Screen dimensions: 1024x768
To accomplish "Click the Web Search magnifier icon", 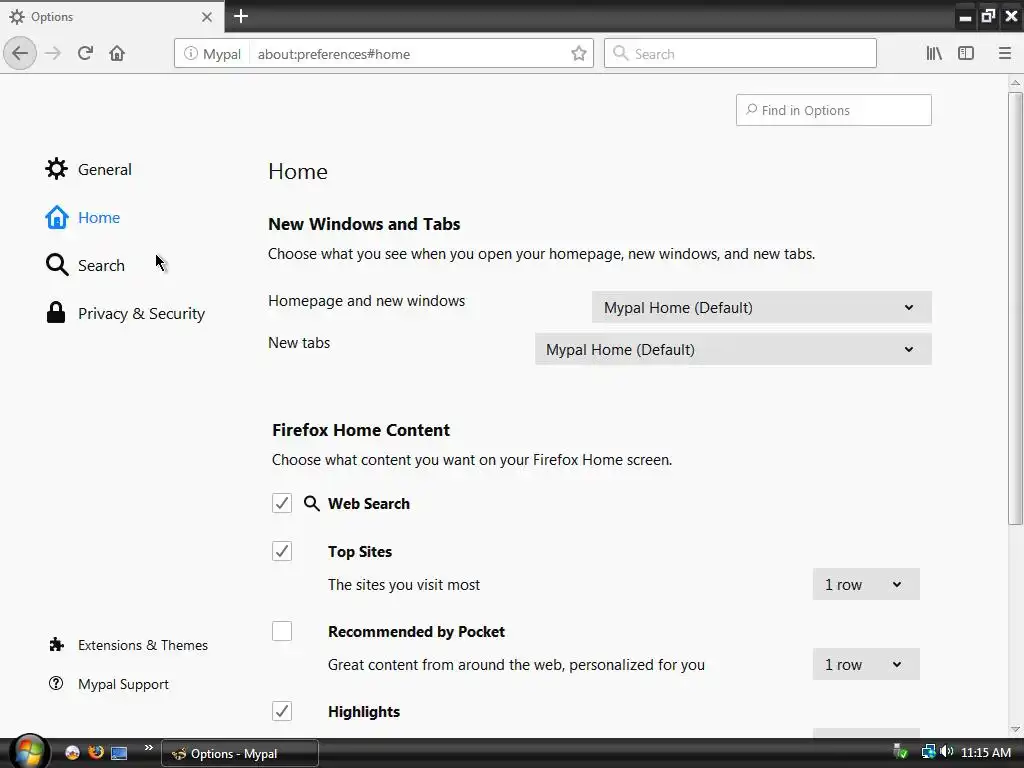I will coord(312,504).
